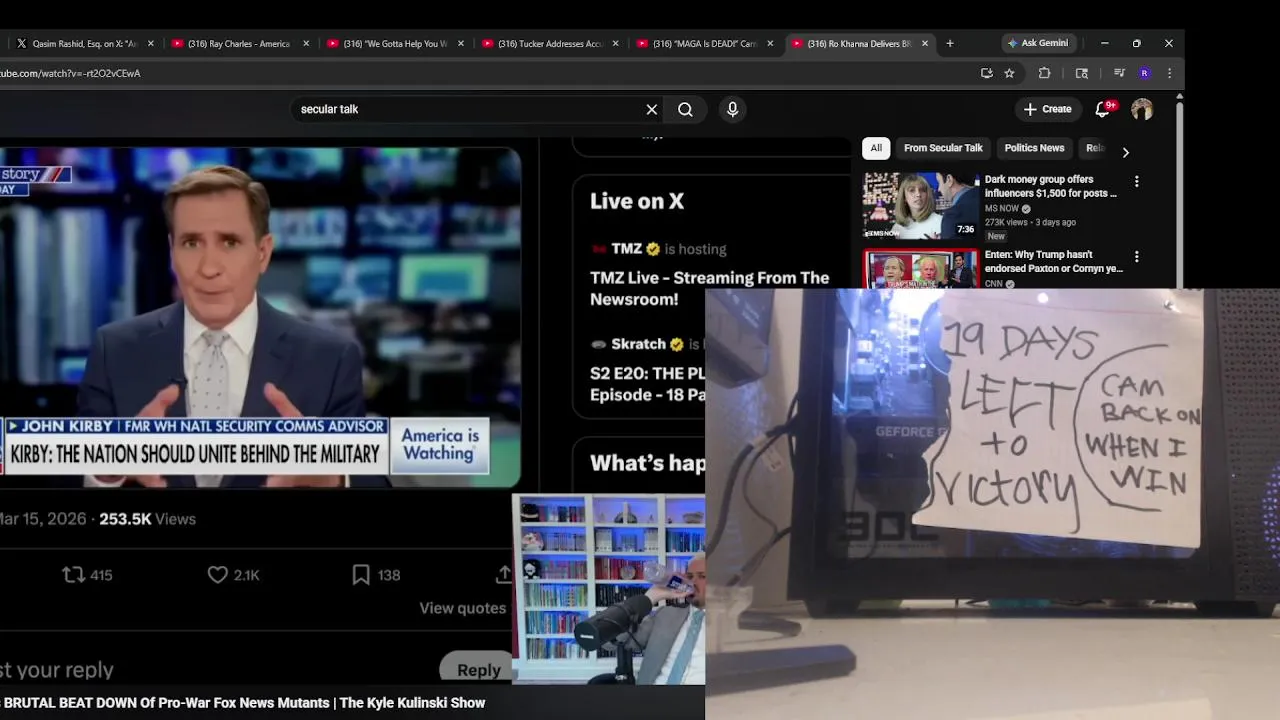Clear the search box with the X icon
This screenshot has width=1280, height=720.
click(652, 109)
